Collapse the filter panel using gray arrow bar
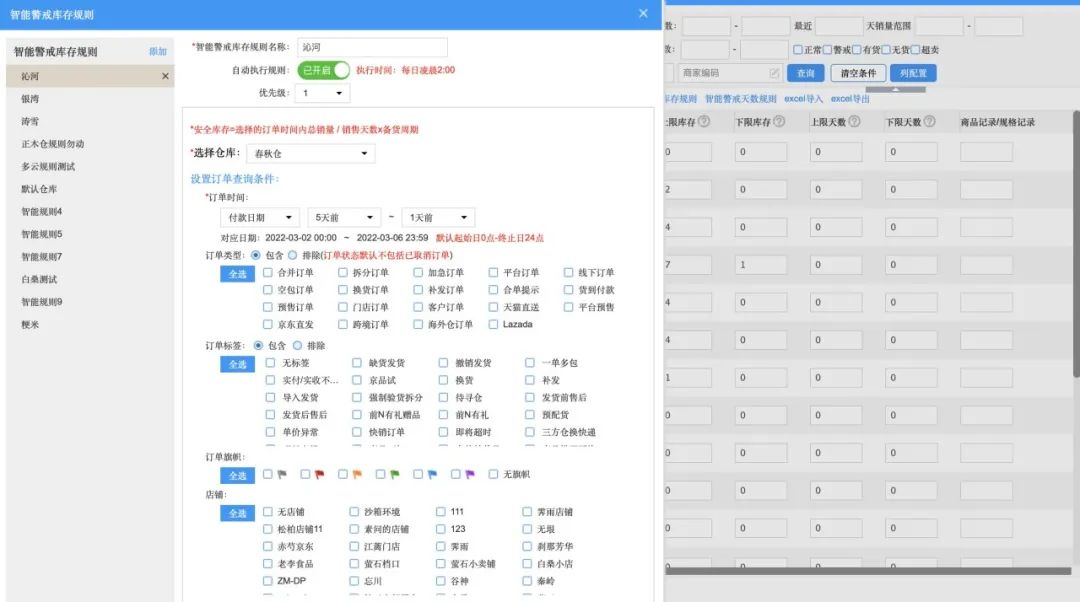 click(x=895, y=90)
